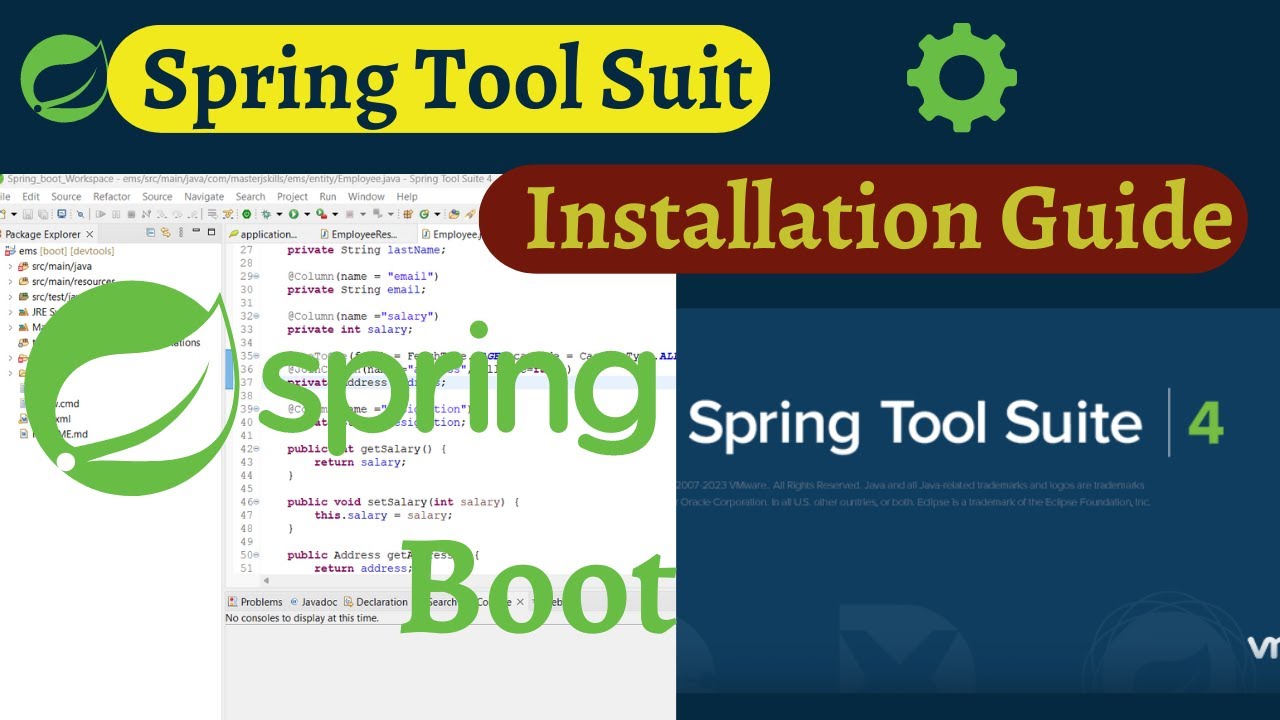The image size is (1280, 720).
Task: Open the Refactor menu
Action: coord(112,197)
